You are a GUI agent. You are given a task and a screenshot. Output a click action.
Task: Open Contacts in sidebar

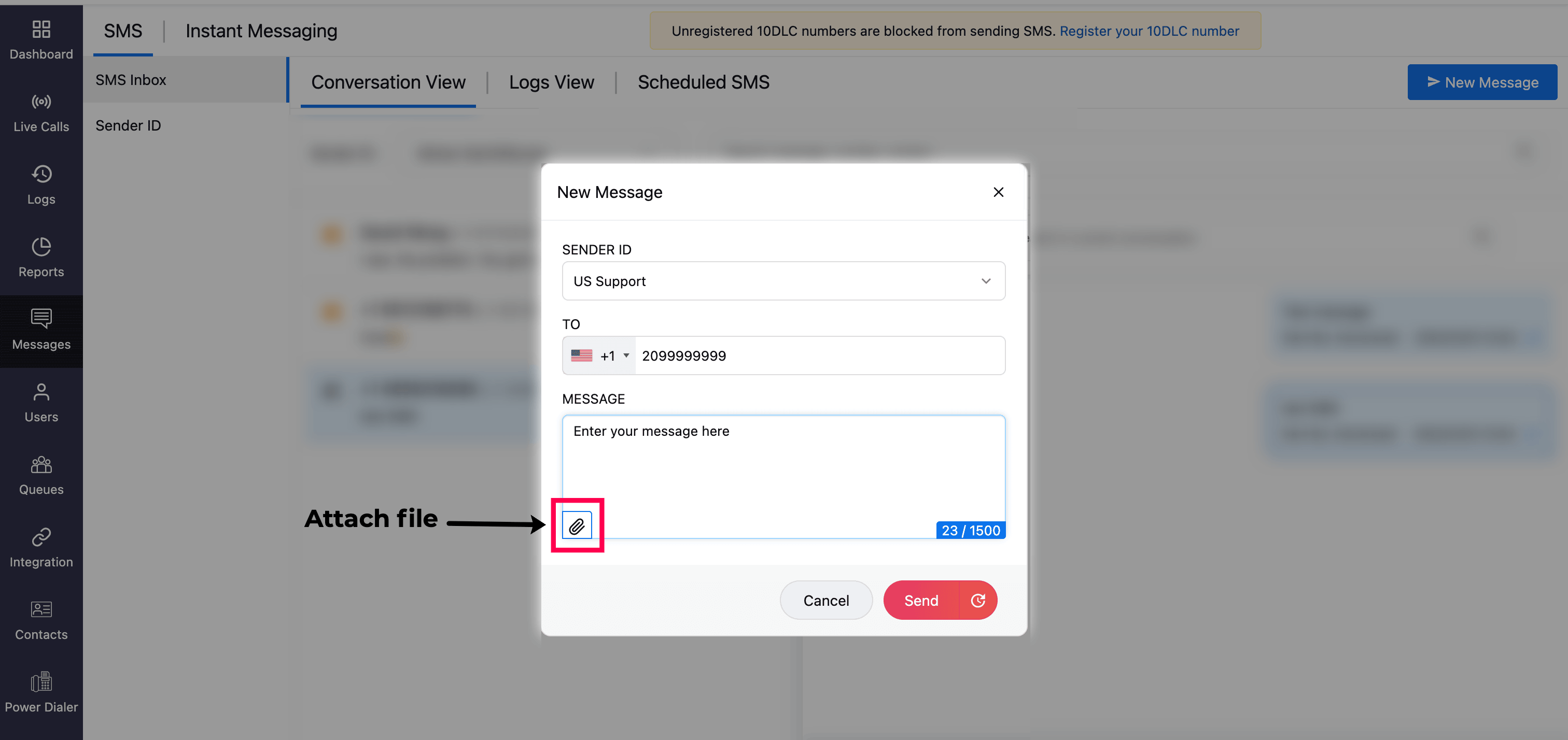[x=41, y=620]
